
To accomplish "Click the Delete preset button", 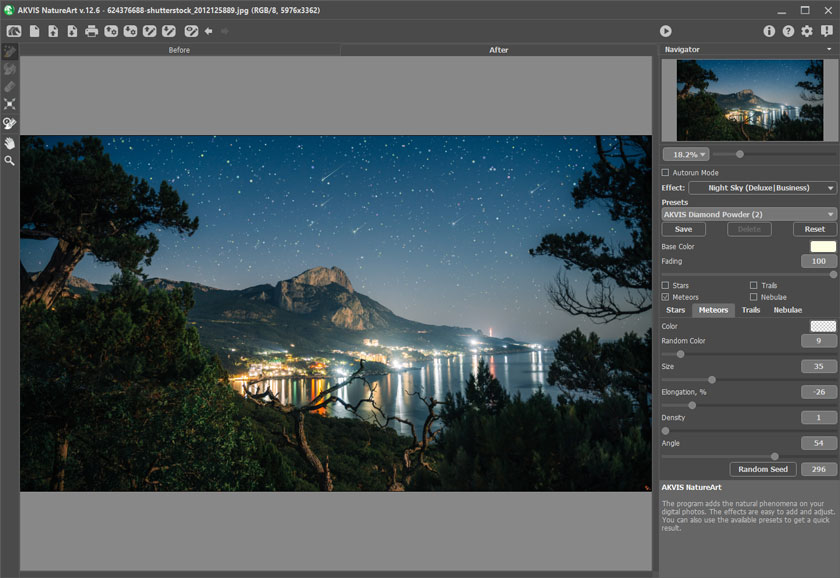I will [x=749, y=229].
